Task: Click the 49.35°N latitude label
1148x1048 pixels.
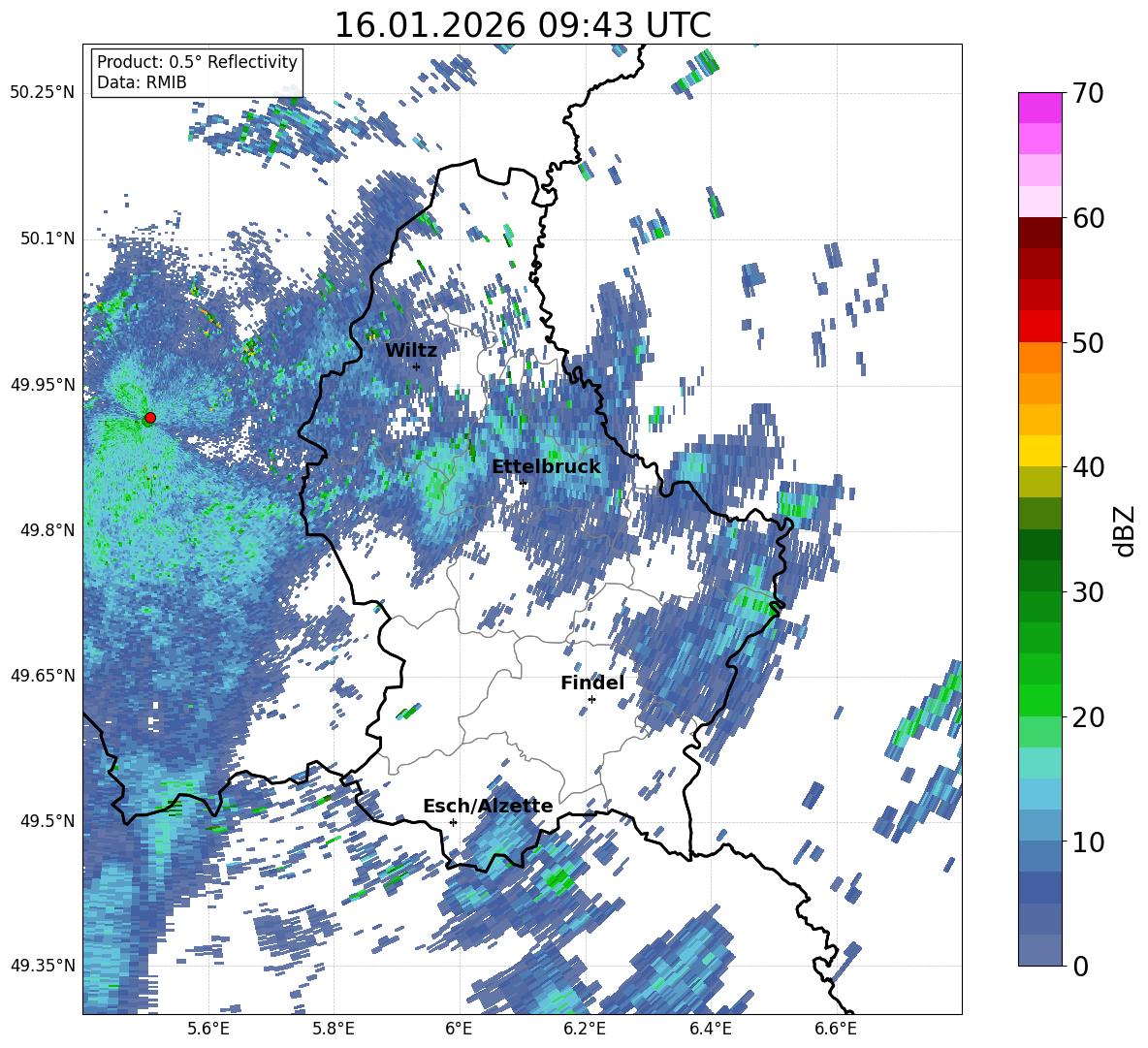Action: (x=43, y=966)
